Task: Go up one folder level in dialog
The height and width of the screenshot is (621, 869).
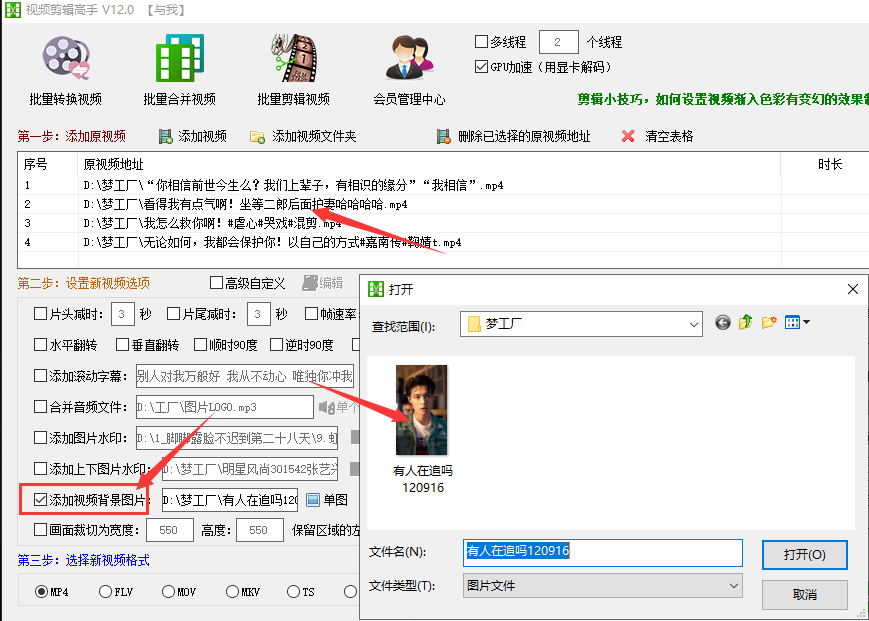Action: (x=745, y=322)
